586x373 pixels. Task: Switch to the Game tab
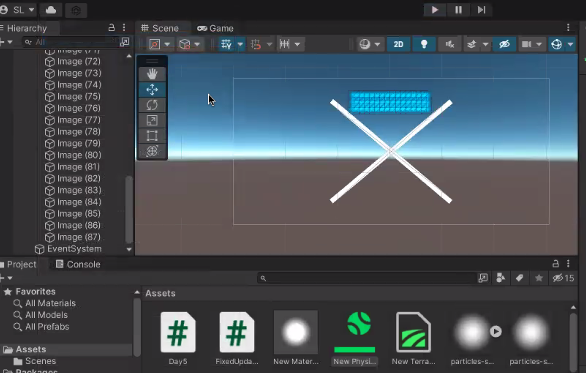coord(216,28)
